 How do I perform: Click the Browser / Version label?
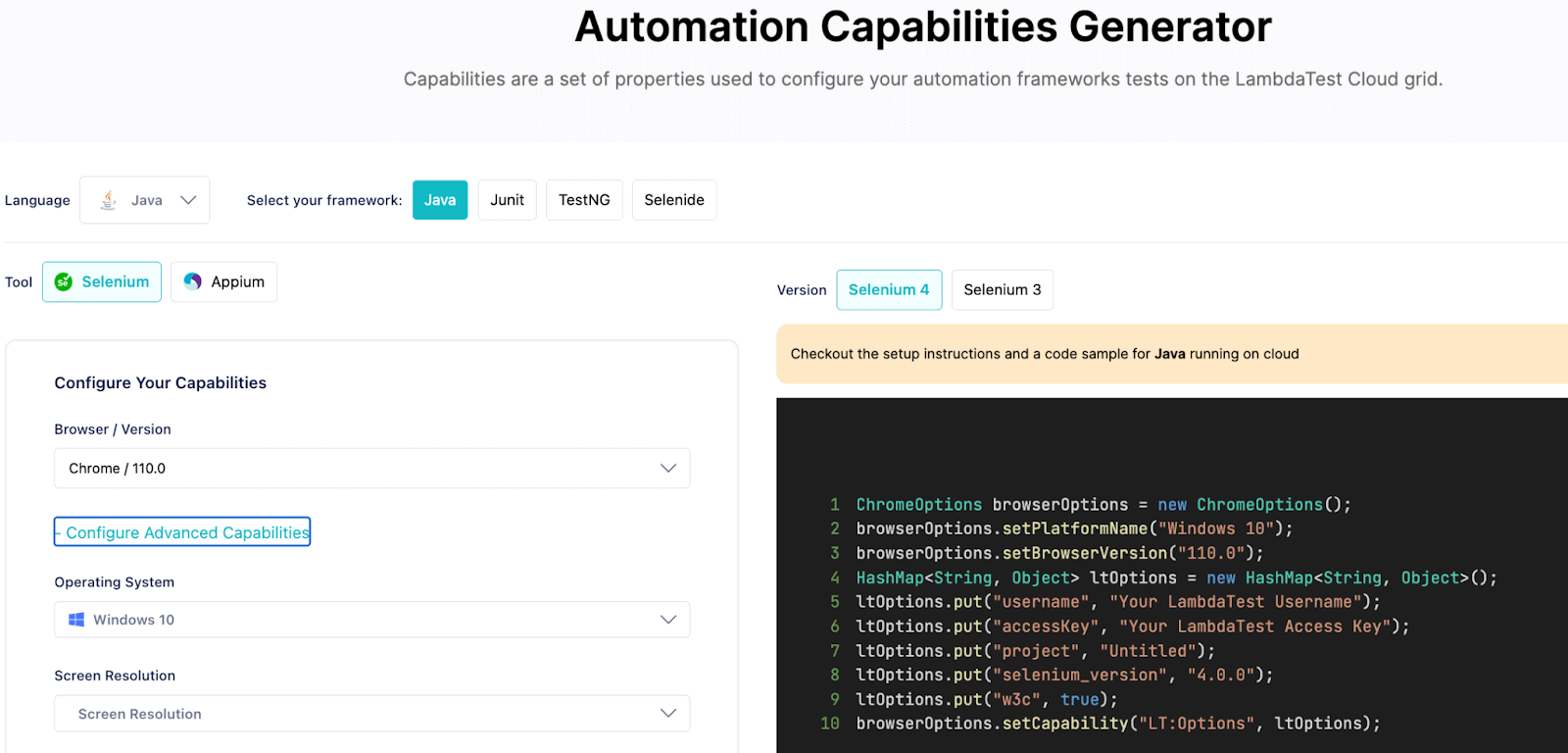point(113,429)
